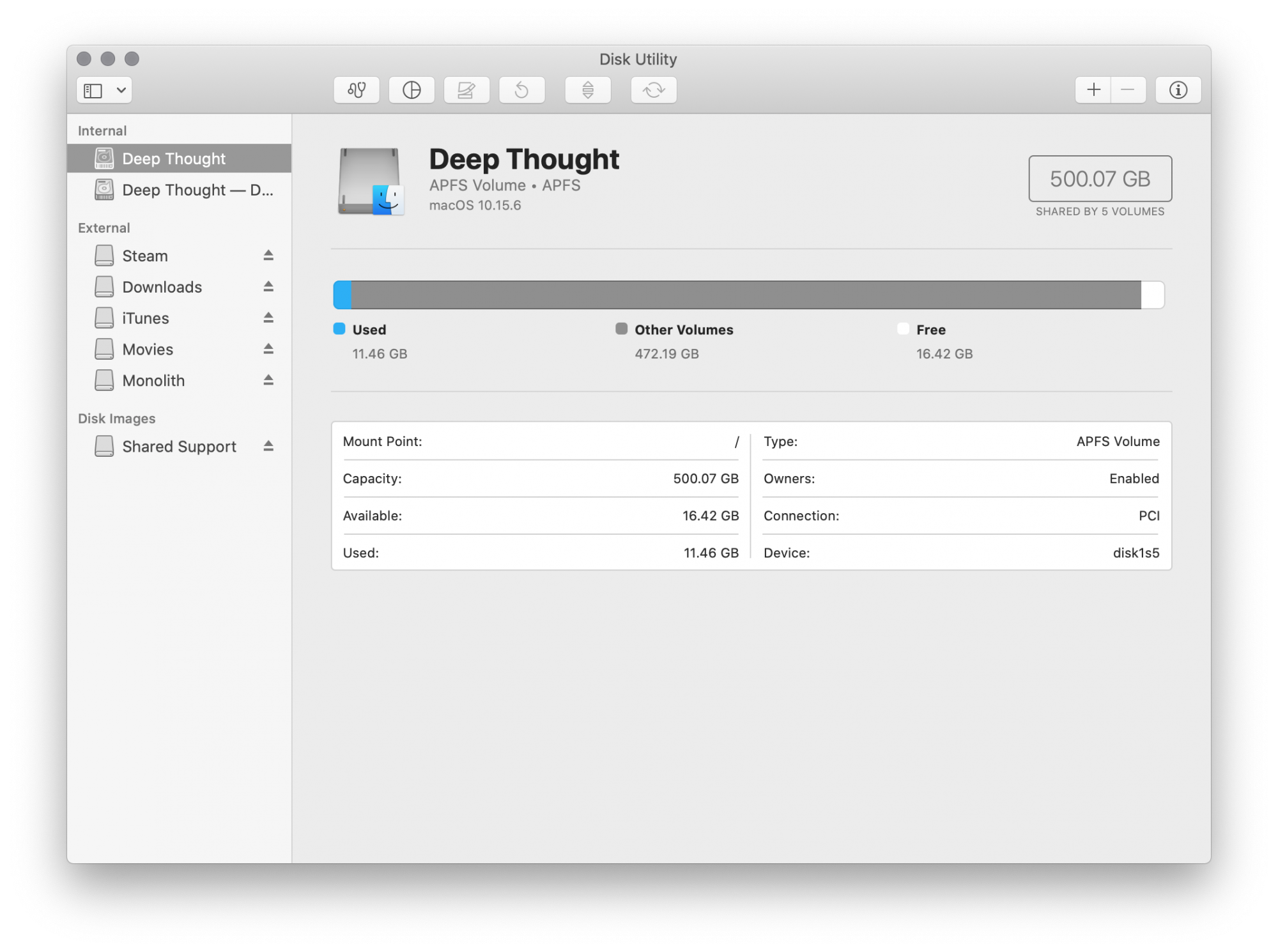
Task: Click the Erase toolbar button
Action: (466, 90)
